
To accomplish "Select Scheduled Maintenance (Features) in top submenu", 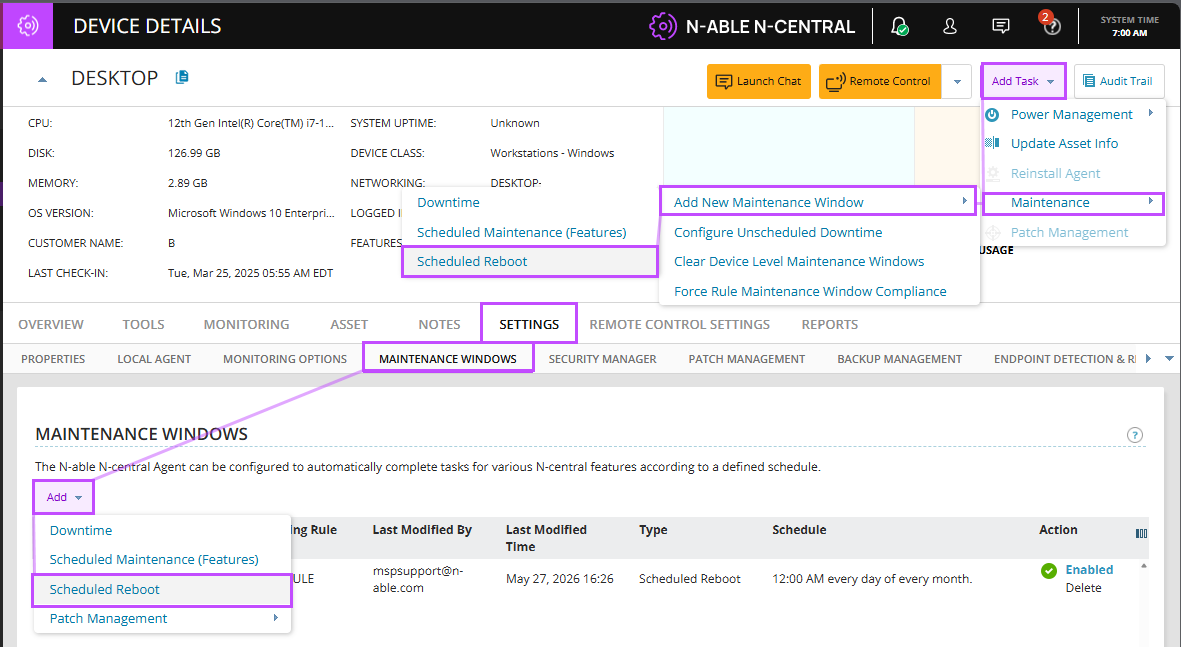I will (521, 233).
